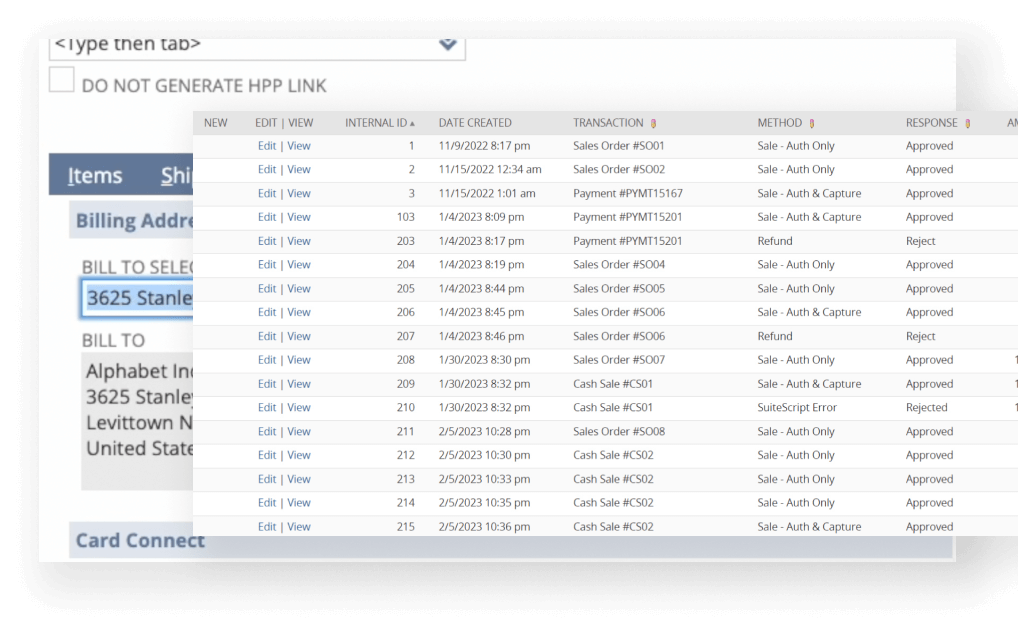
Task: Open the 'Type then tab' dropdown arrow
Action: click(447, 45)
